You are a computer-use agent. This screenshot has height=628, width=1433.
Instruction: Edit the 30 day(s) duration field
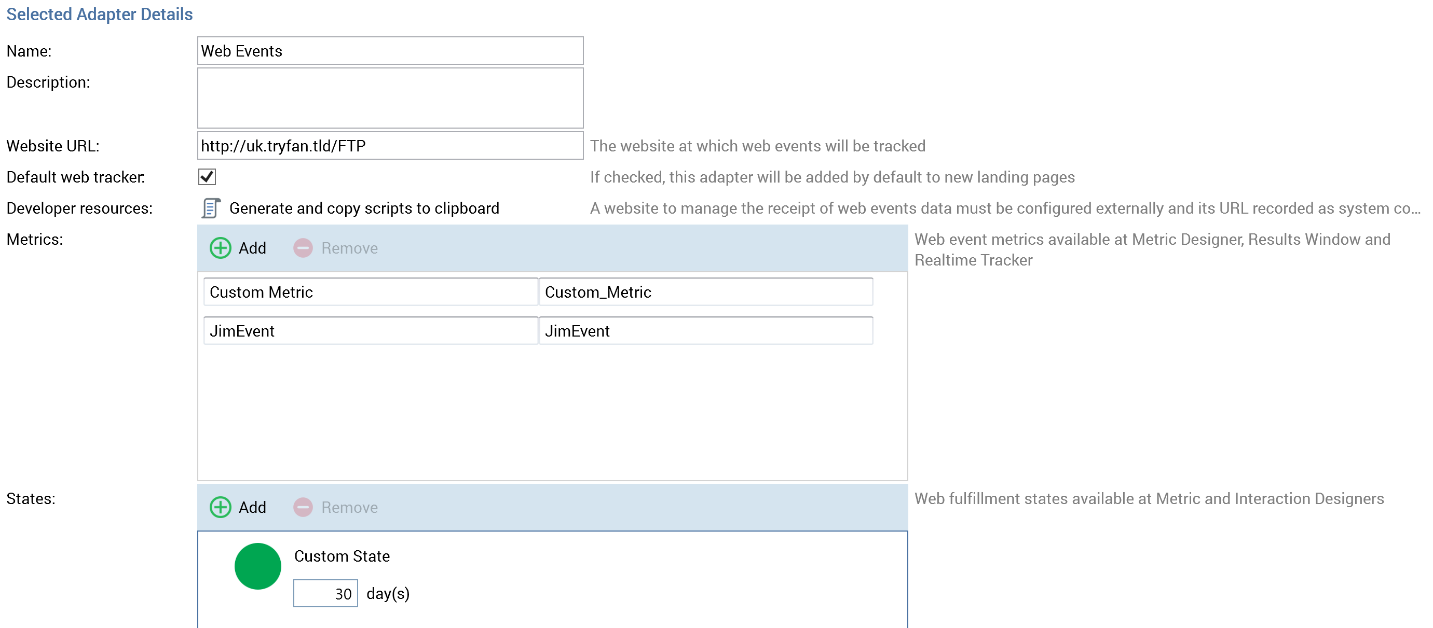click(x=325, y=594)
